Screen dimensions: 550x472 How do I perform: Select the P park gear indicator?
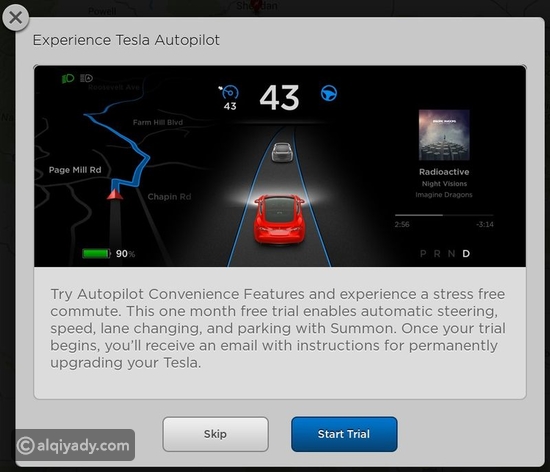pyautogui.click(x=423, y=254)
